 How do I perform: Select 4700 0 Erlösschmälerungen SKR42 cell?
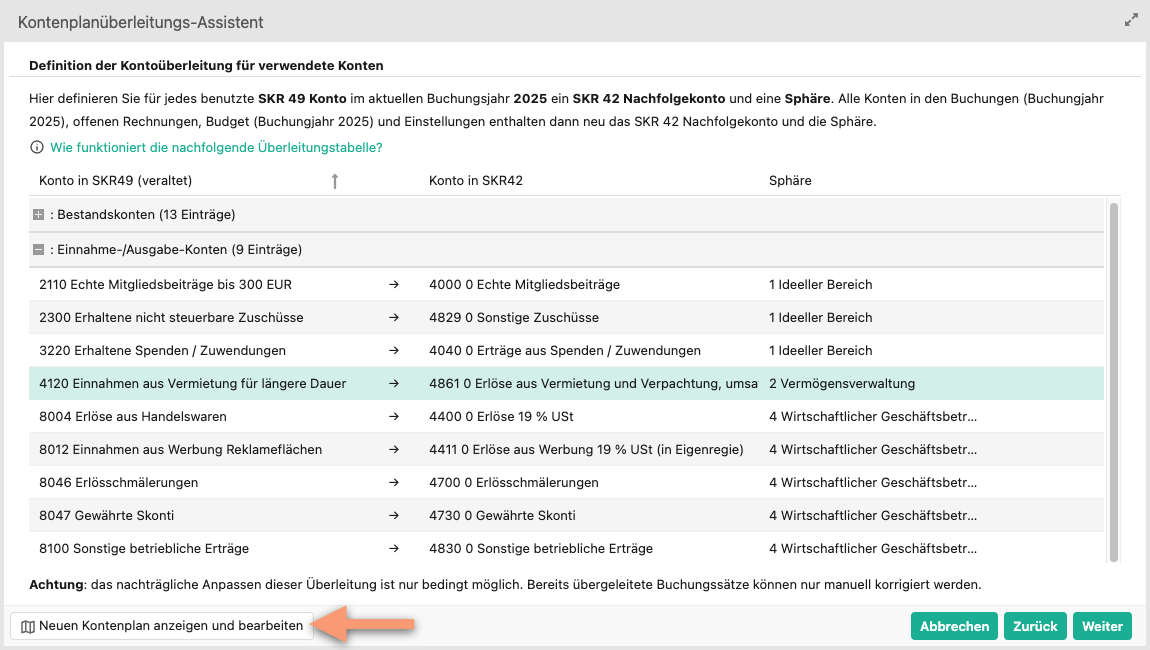[514, 483]
